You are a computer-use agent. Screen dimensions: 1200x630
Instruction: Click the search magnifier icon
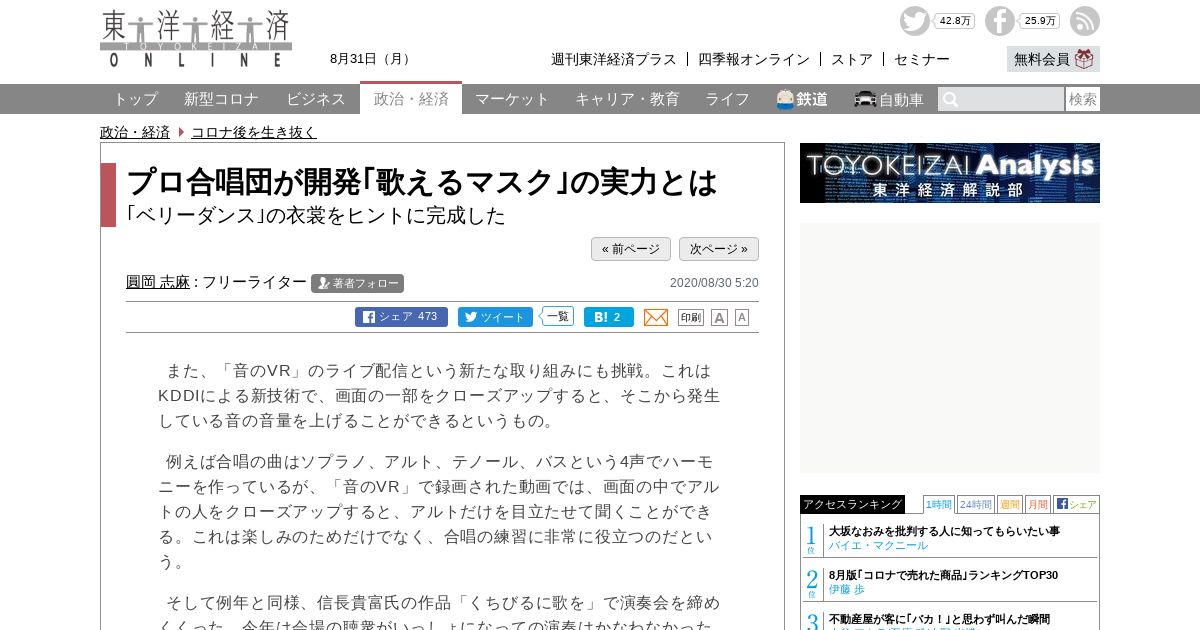(x=951, y=99)
